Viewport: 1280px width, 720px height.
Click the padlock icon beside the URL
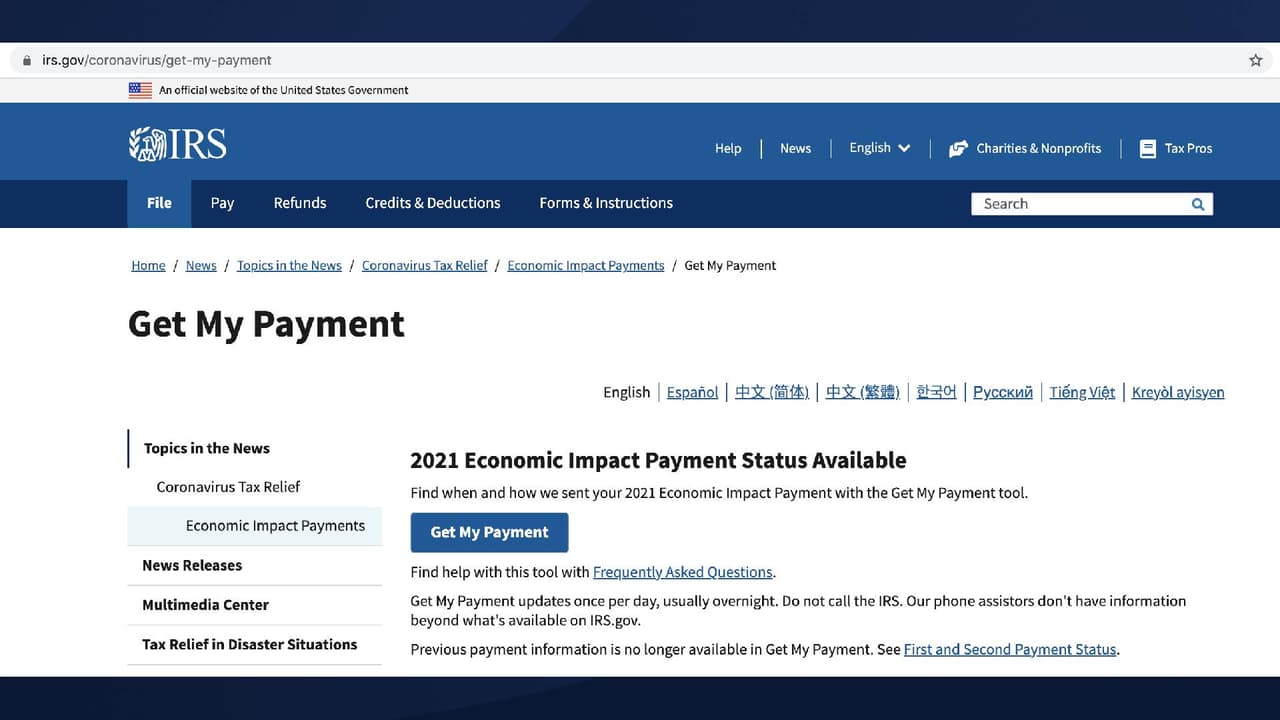[x=26, y=60]
